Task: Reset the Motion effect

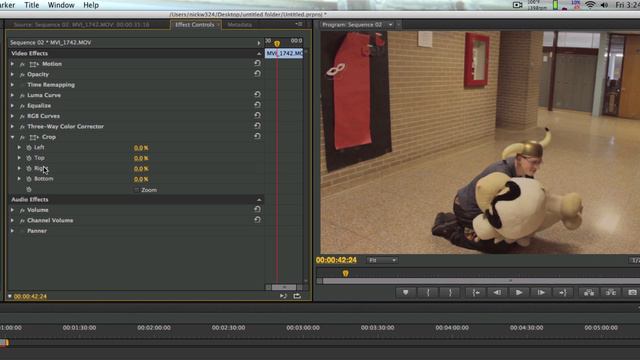Action: tap(257, 63)
